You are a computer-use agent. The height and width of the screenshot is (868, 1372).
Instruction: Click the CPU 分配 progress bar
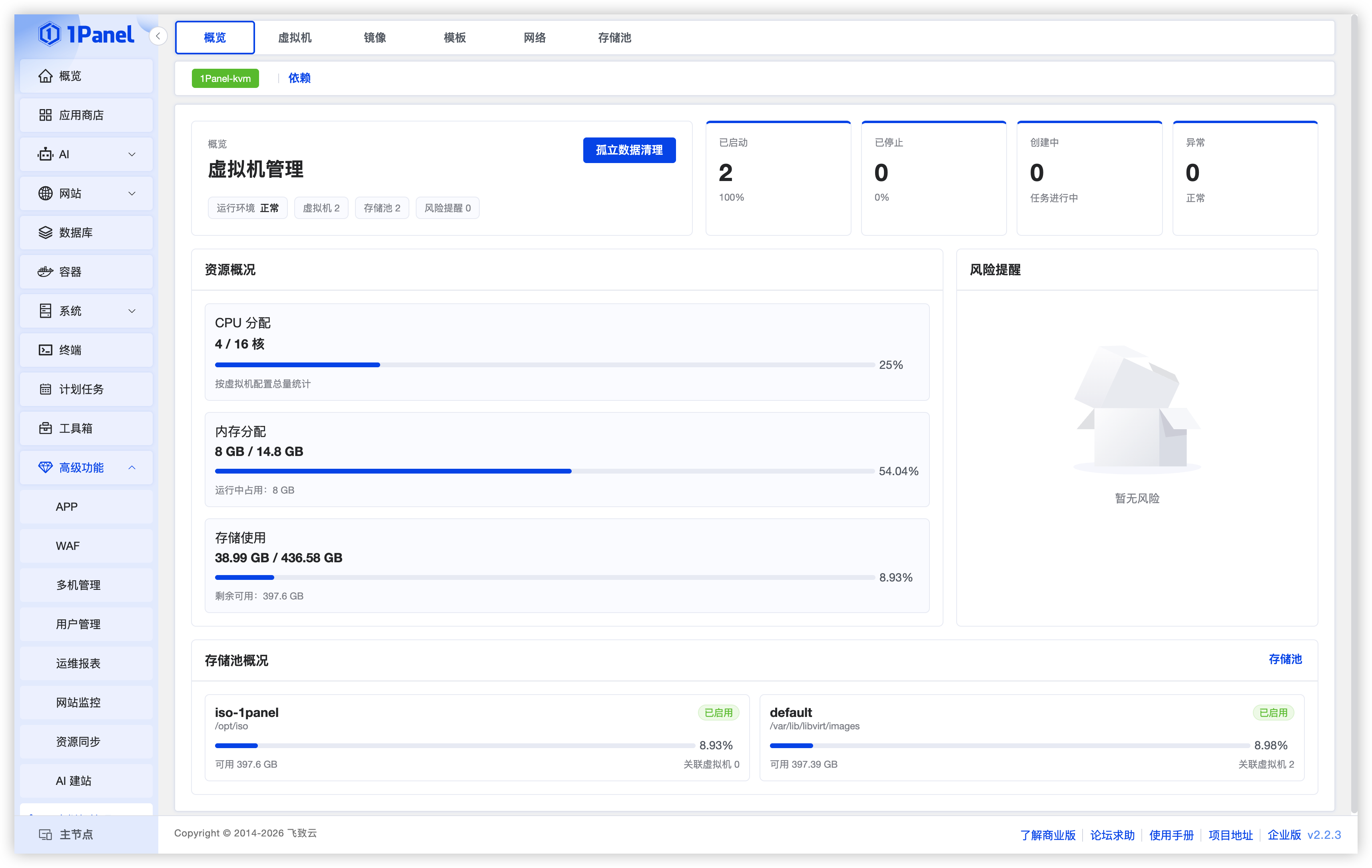click(x=544, y=364)
